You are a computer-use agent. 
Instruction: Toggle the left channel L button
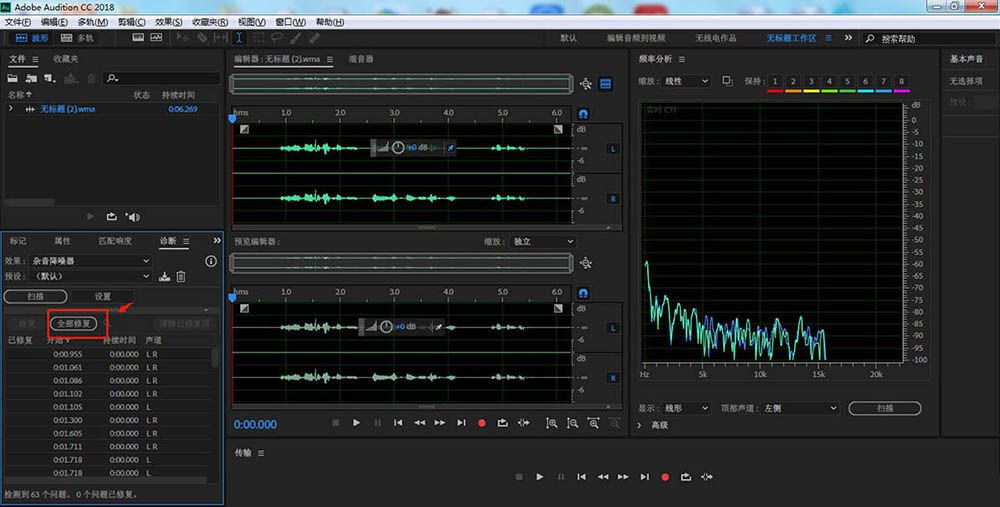click(x=612, y=149)
